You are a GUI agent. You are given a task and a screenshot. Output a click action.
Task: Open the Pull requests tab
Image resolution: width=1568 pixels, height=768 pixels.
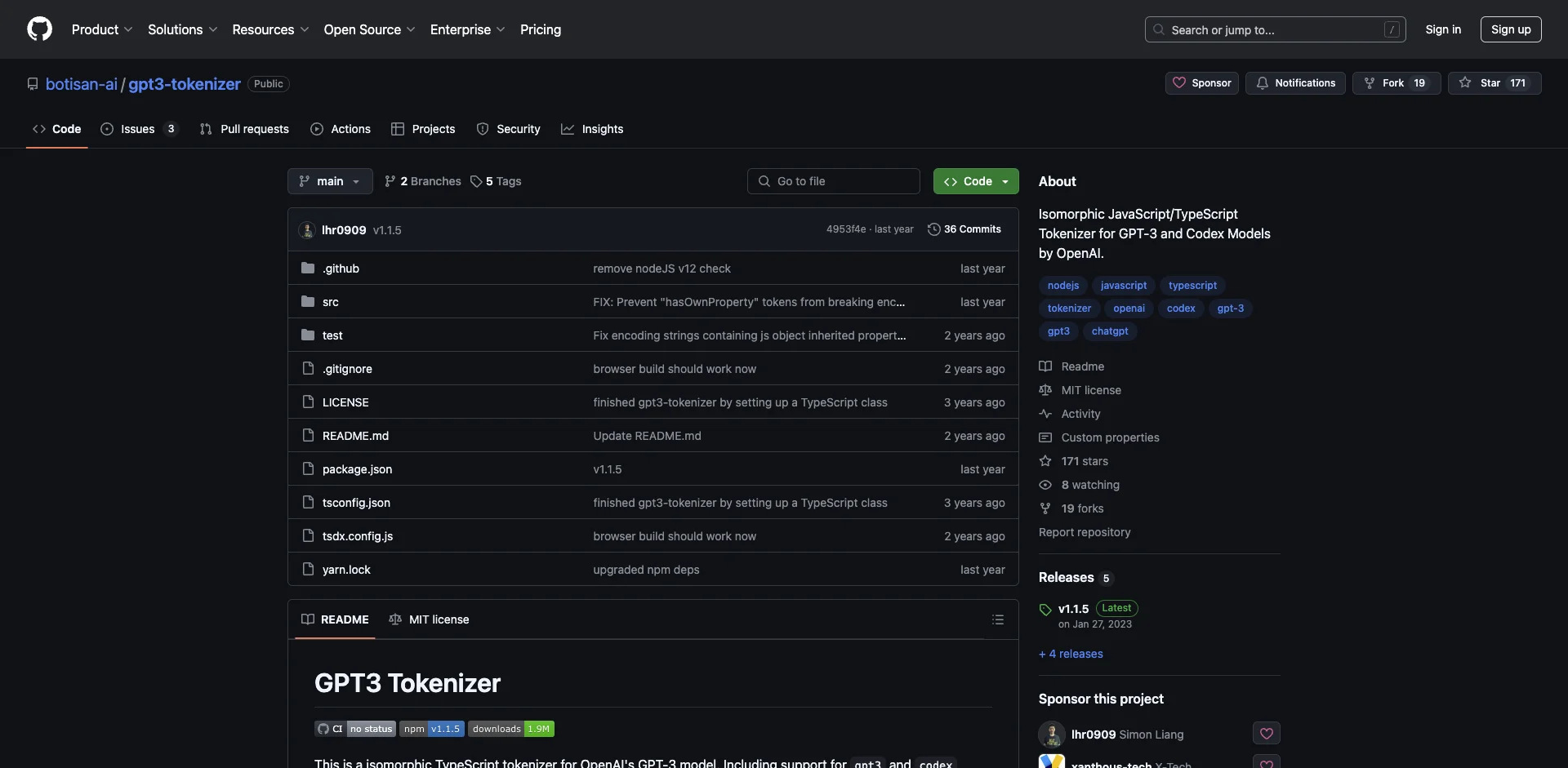[244, 129]
